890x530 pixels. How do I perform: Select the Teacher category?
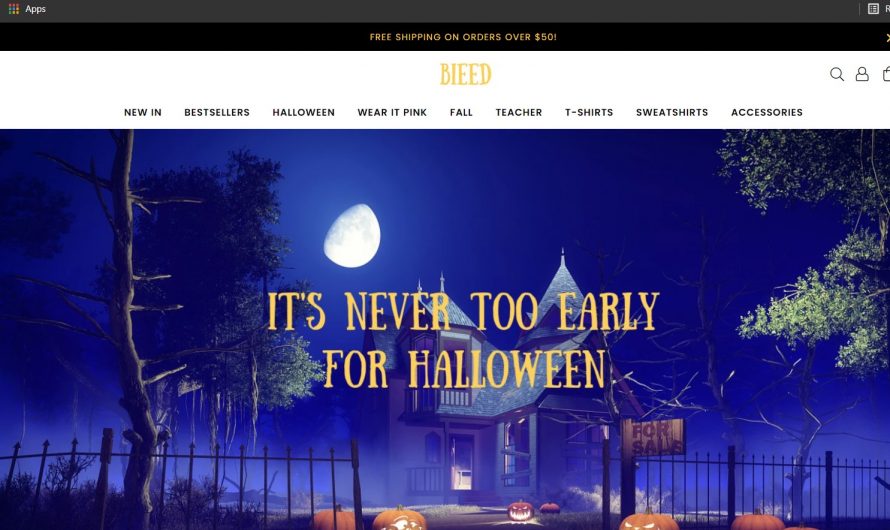pos(519,112)
